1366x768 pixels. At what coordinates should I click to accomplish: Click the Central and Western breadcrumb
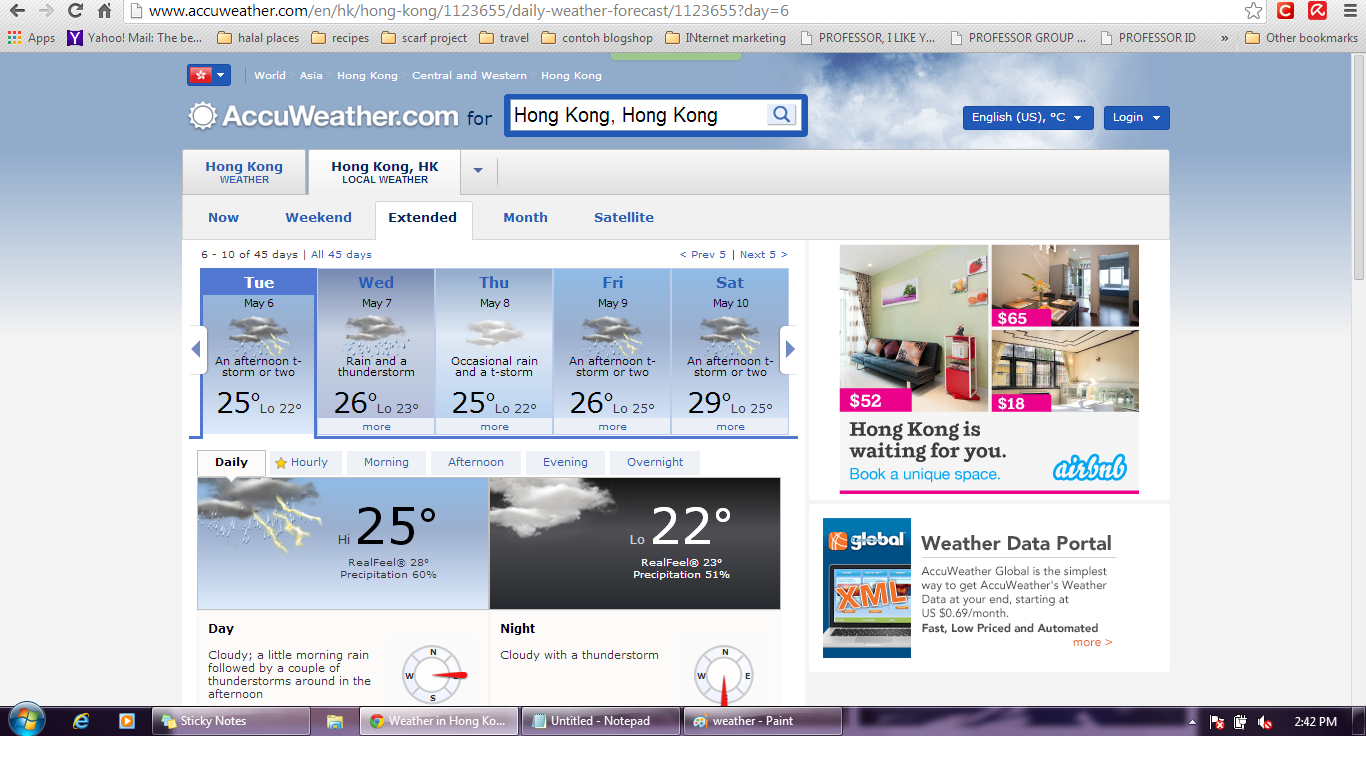coord(469,76)
